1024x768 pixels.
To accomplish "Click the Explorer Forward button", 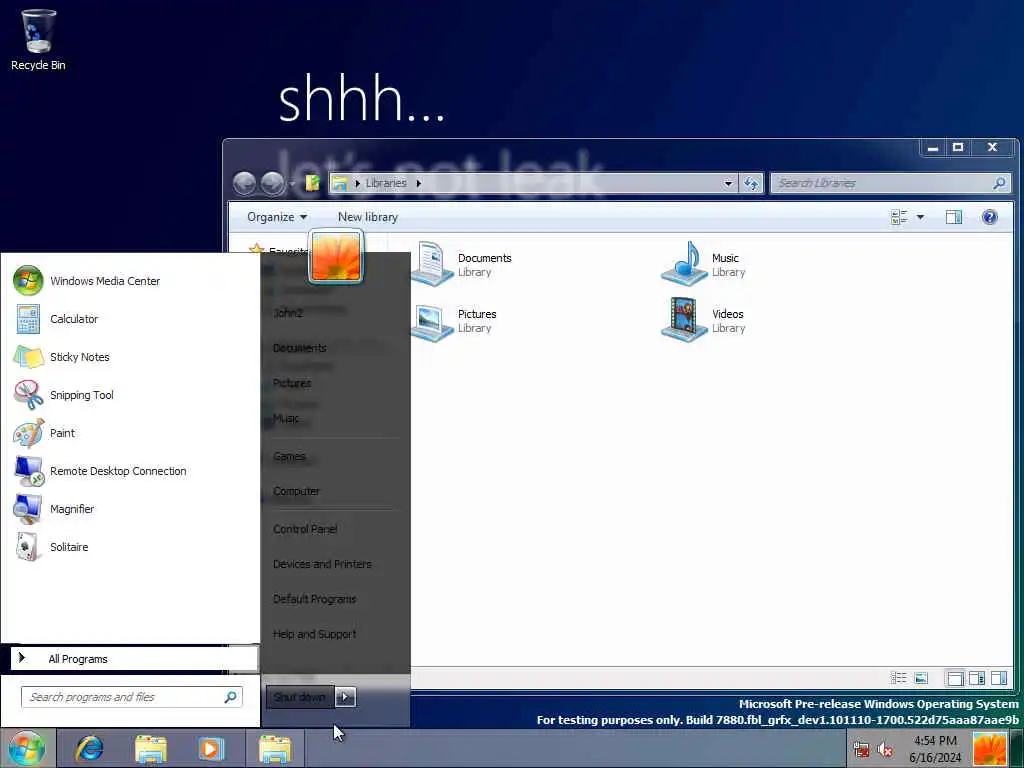I will 272,184.
